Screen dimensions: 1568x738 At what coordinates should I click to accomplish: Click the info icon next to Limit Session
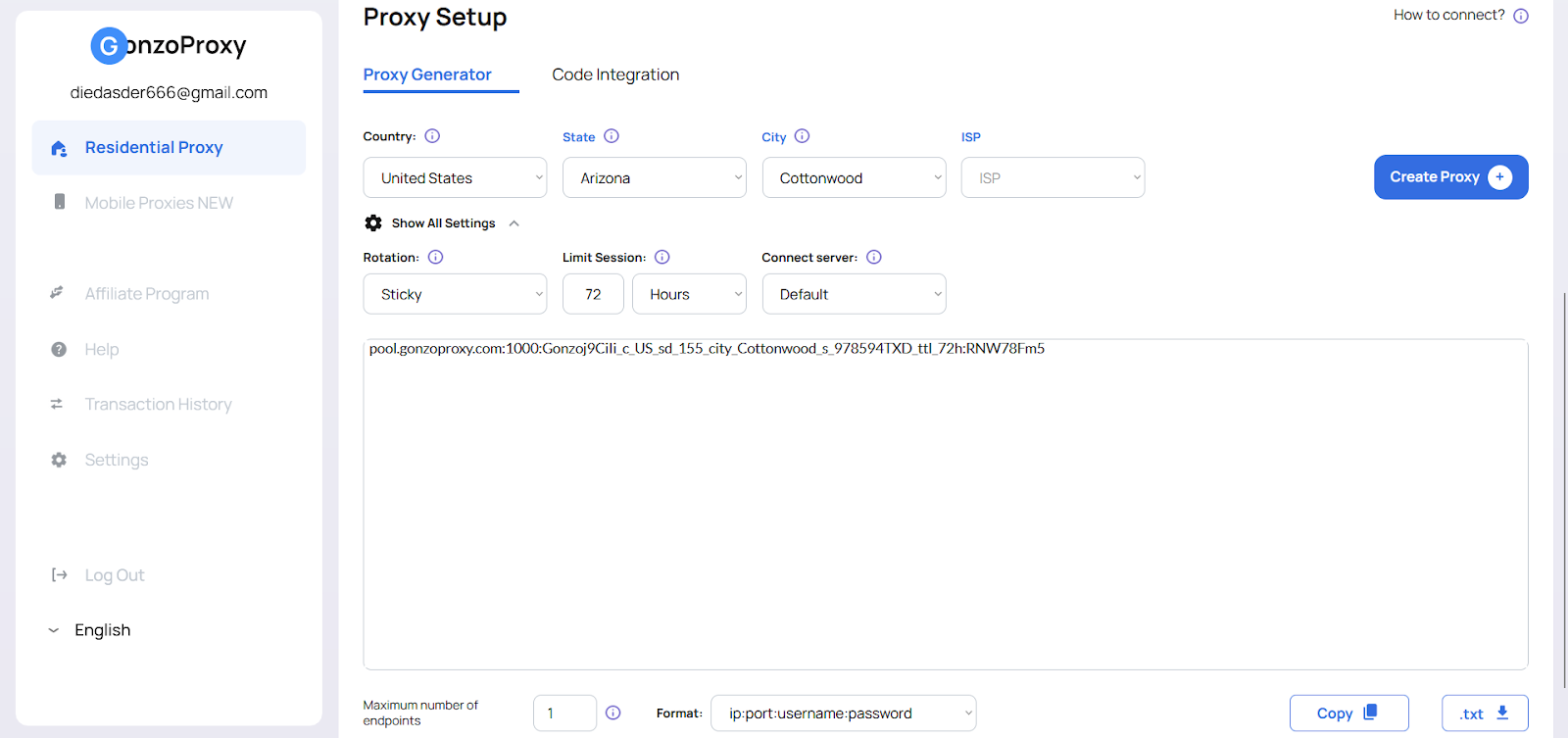662,257
